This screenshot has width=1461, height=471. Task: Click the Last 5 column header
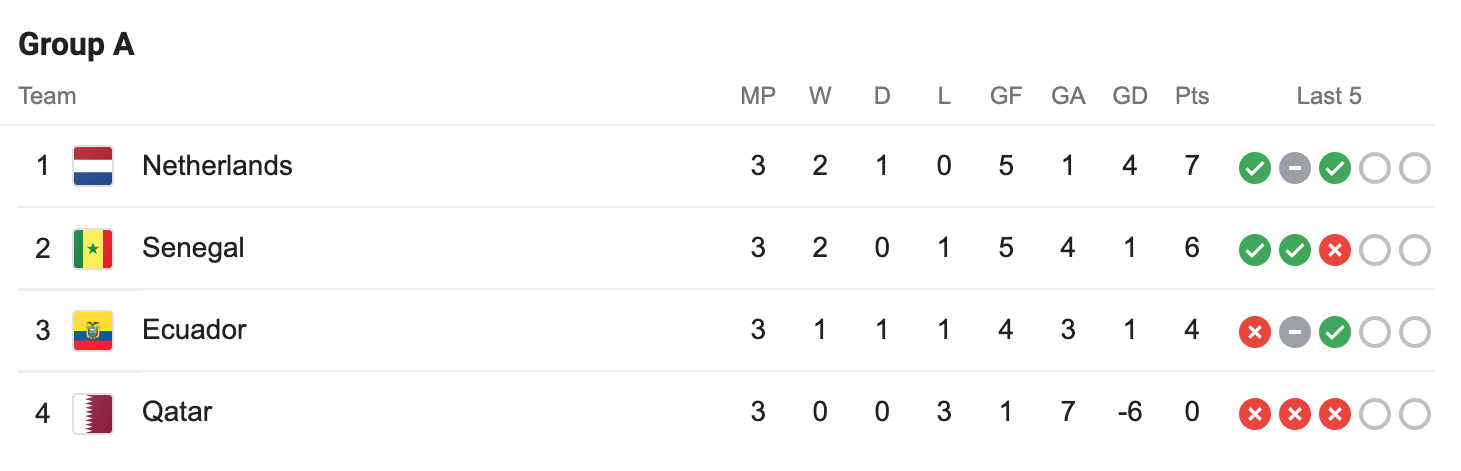pos(1329,96)
